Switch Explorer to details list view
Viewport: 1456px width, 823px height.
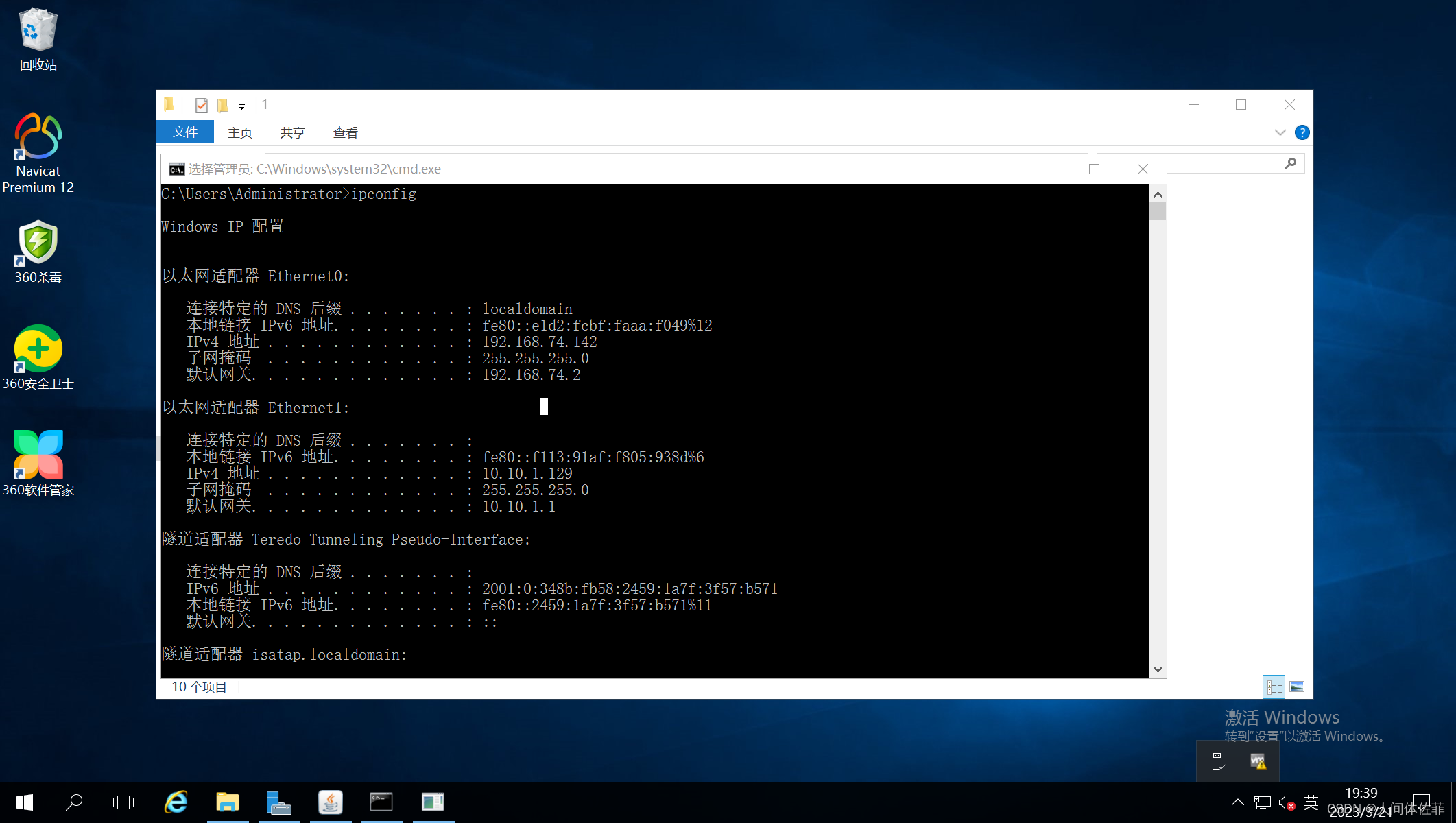(1274, 687)
